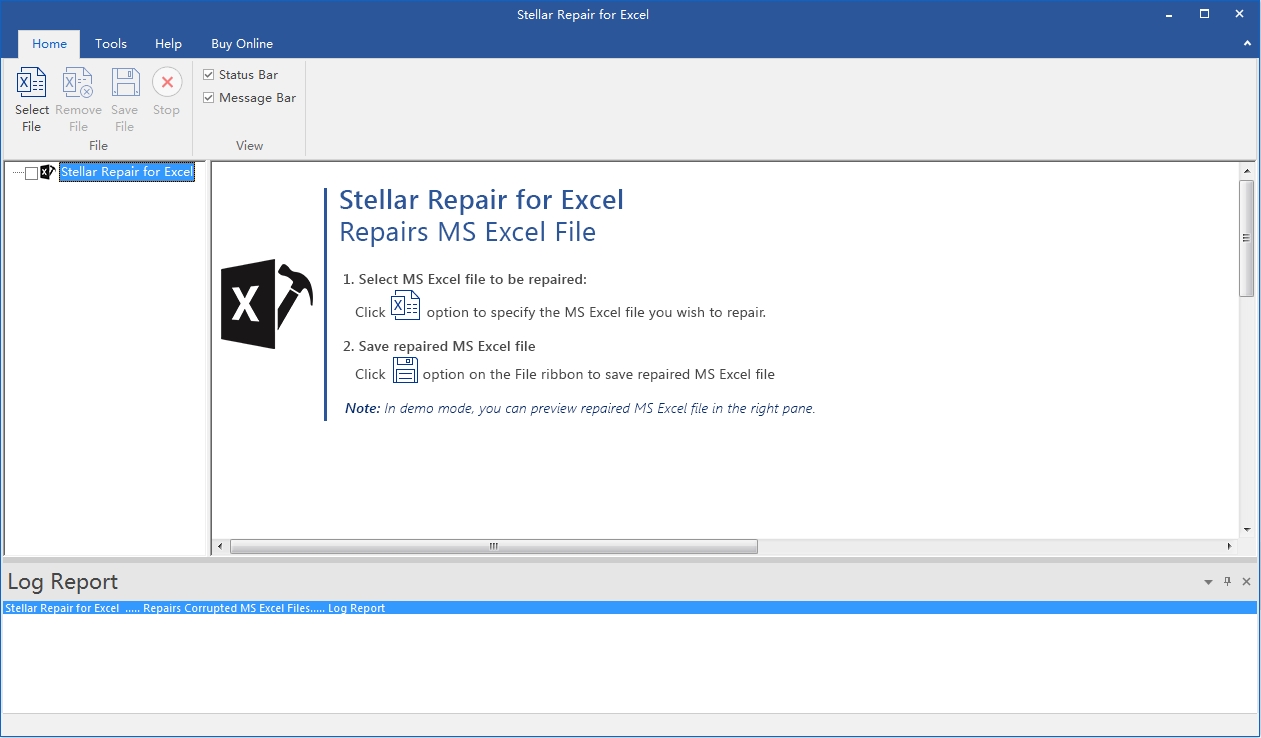Click the Excel hammer logo in preview
This screenshot has width=1261, height=738.
pos(266,304)
